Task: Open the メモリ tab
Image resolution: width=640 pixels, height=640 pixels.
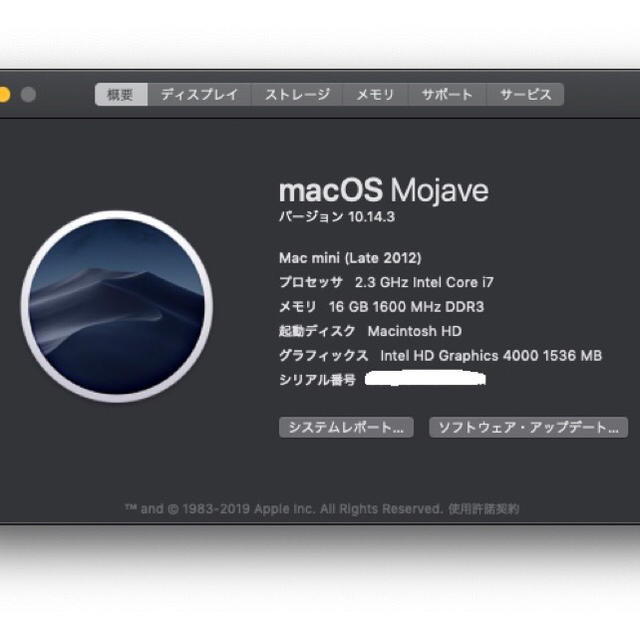Action: [375, 95]
